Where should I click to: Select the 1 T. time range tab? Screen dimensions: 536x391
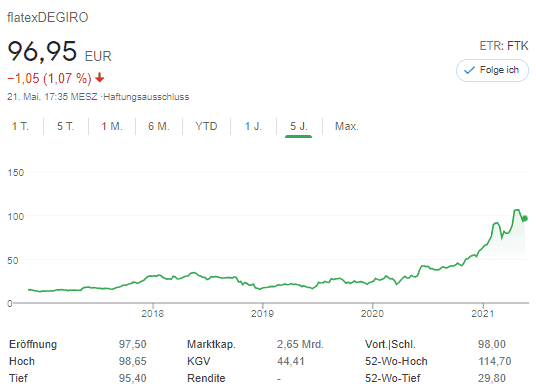[21, 126]
